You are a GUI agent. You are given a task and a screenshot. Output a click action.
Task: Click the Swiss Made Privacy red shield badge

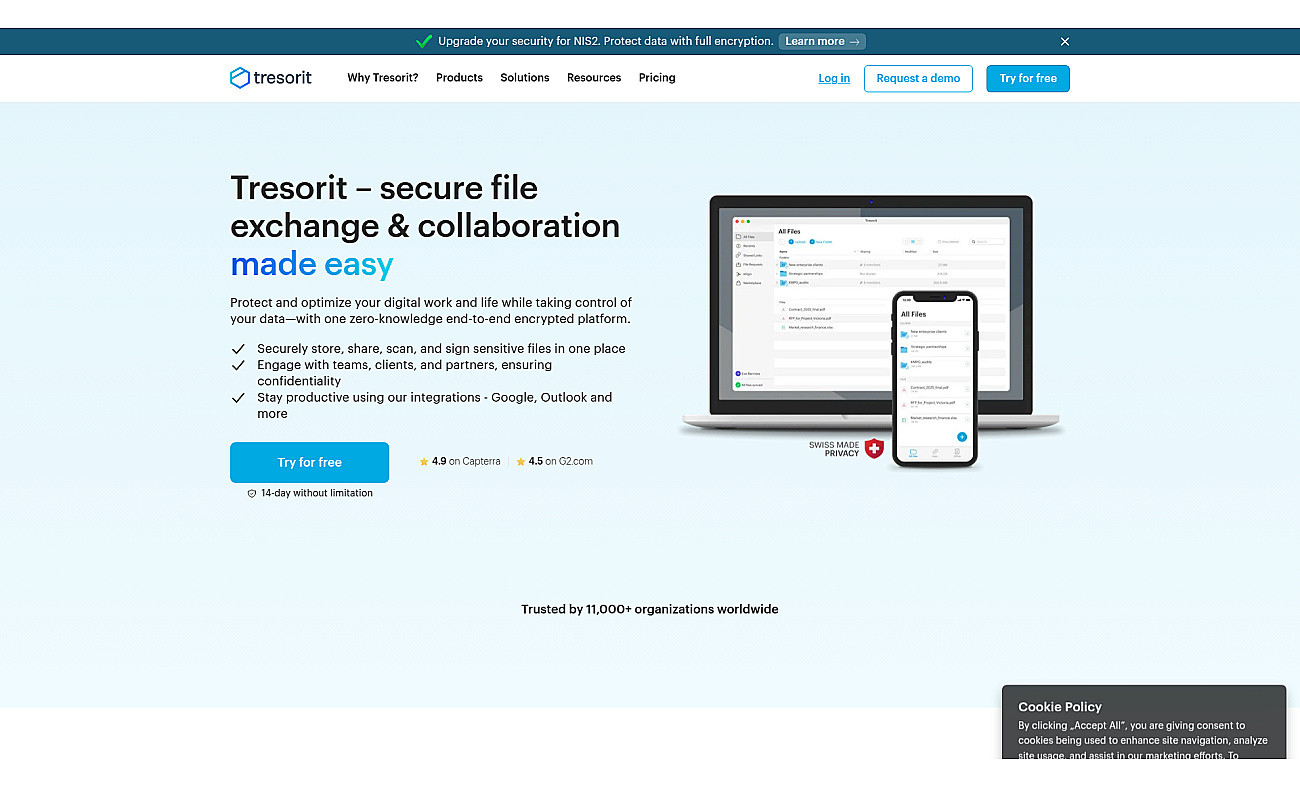(875, 448)
